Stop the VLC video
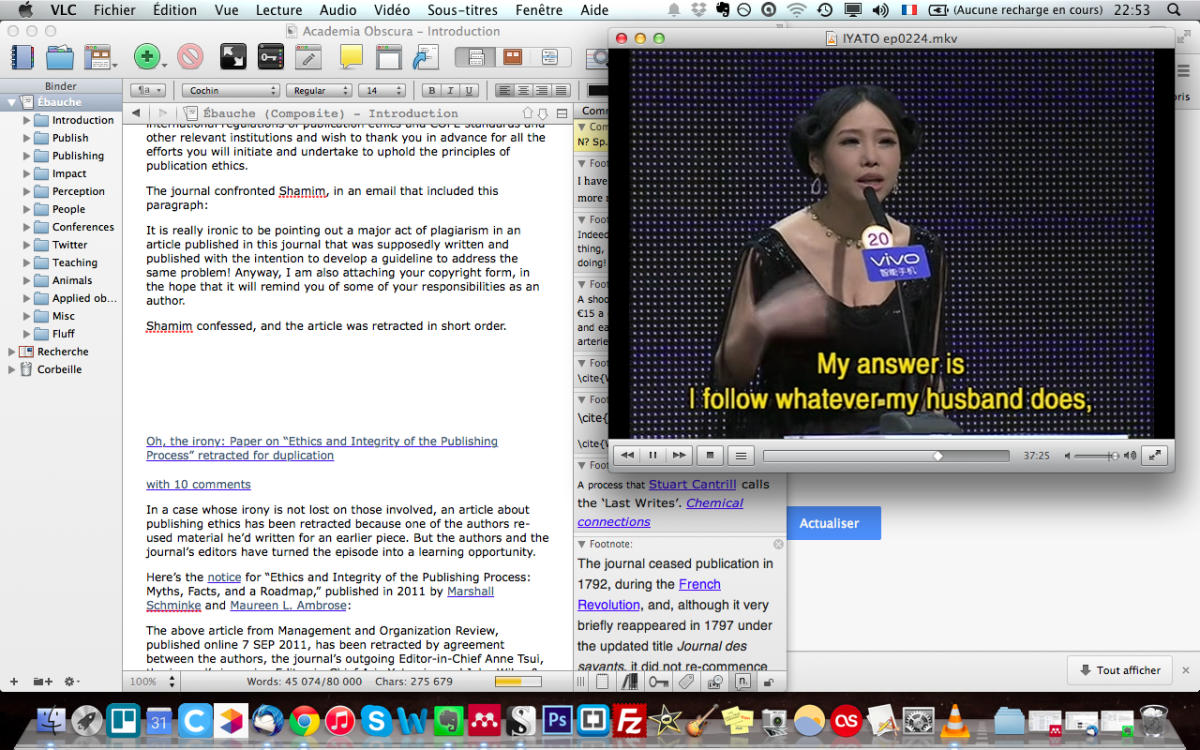Viewport: 1200px width, 750px height. pos(710,455)
